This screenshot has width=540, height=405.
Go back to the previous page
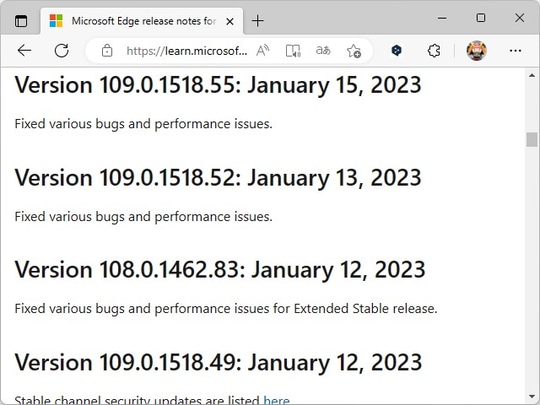[x=24, y=51]
